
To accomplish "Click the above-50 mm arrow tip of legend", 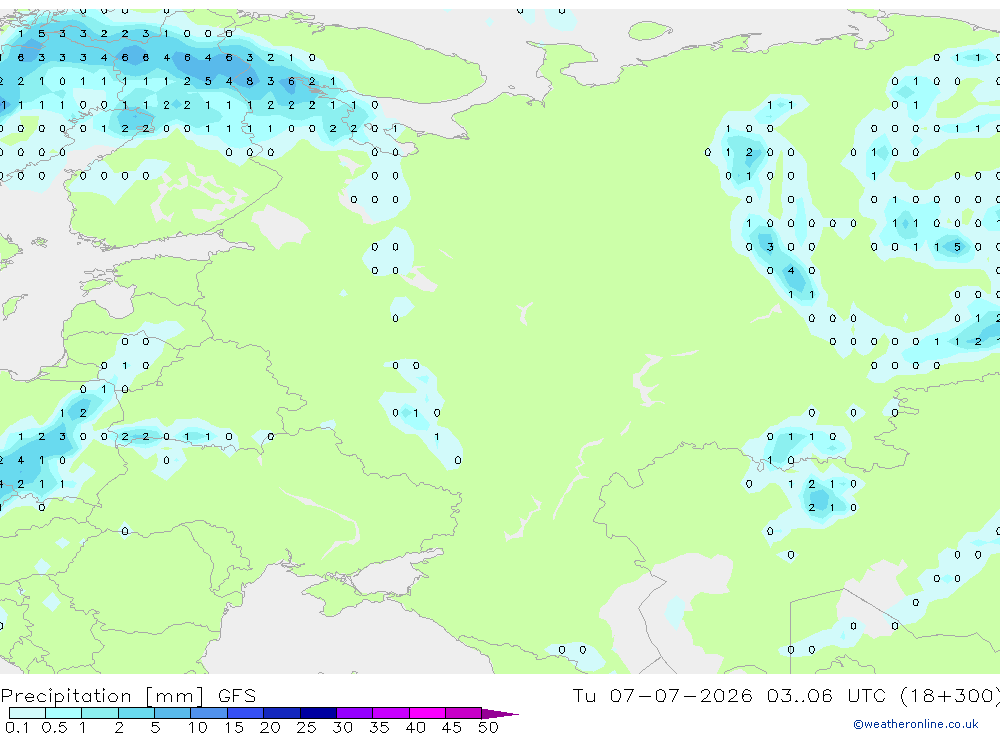I will tap(499, 714).
